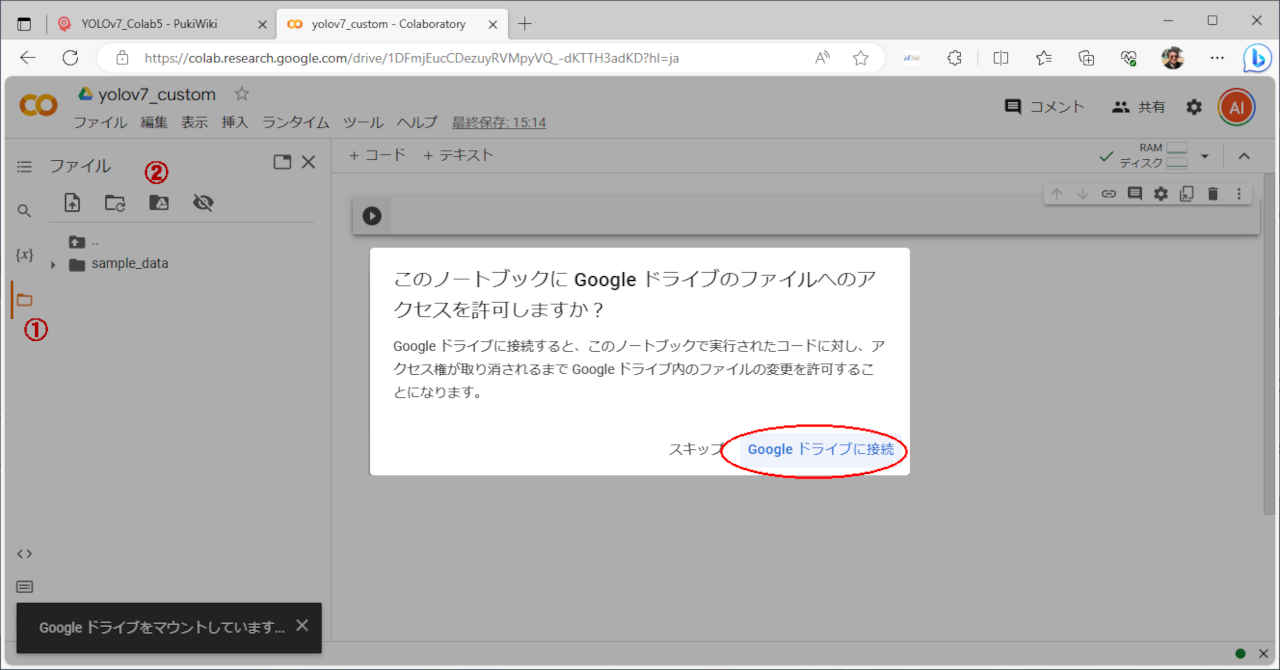Screen dimensions: 1280x670
Task: Open the variables {x} panel
Action: [x=25, y=255]
